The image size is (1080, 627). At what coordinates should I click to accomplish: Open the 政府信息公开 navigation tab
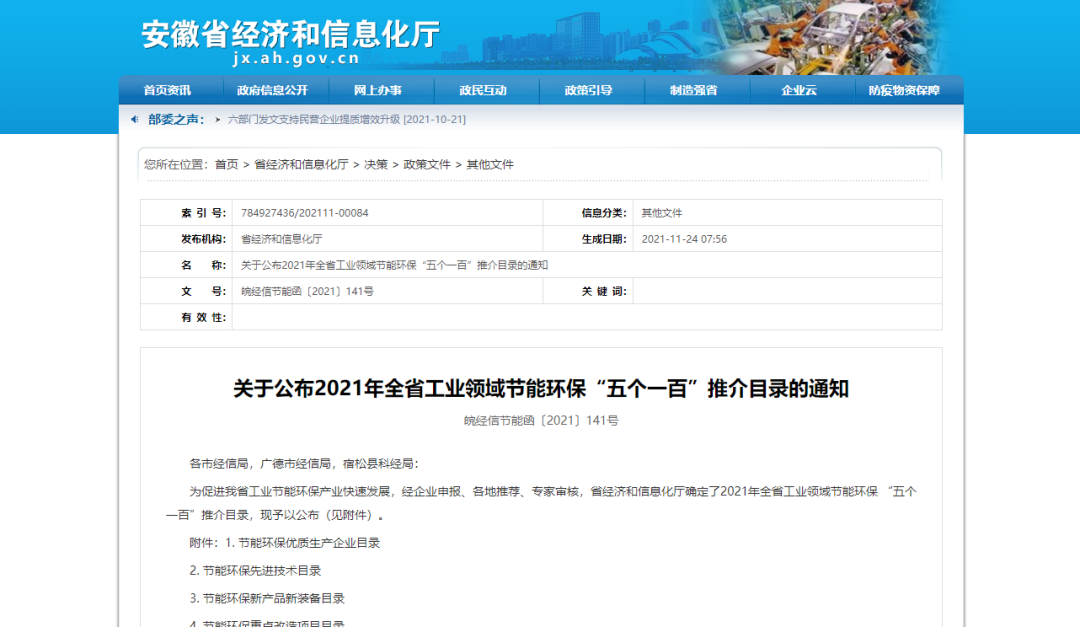272,90
